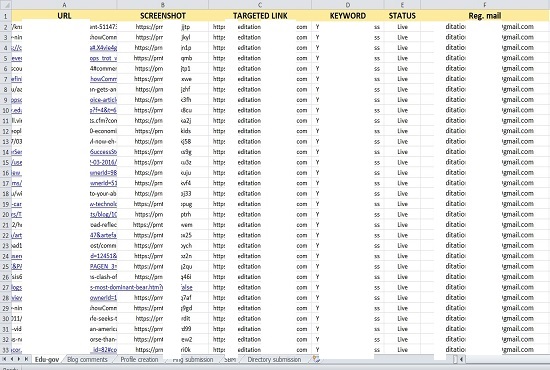Switch to the Blog comments sheet

87,359
